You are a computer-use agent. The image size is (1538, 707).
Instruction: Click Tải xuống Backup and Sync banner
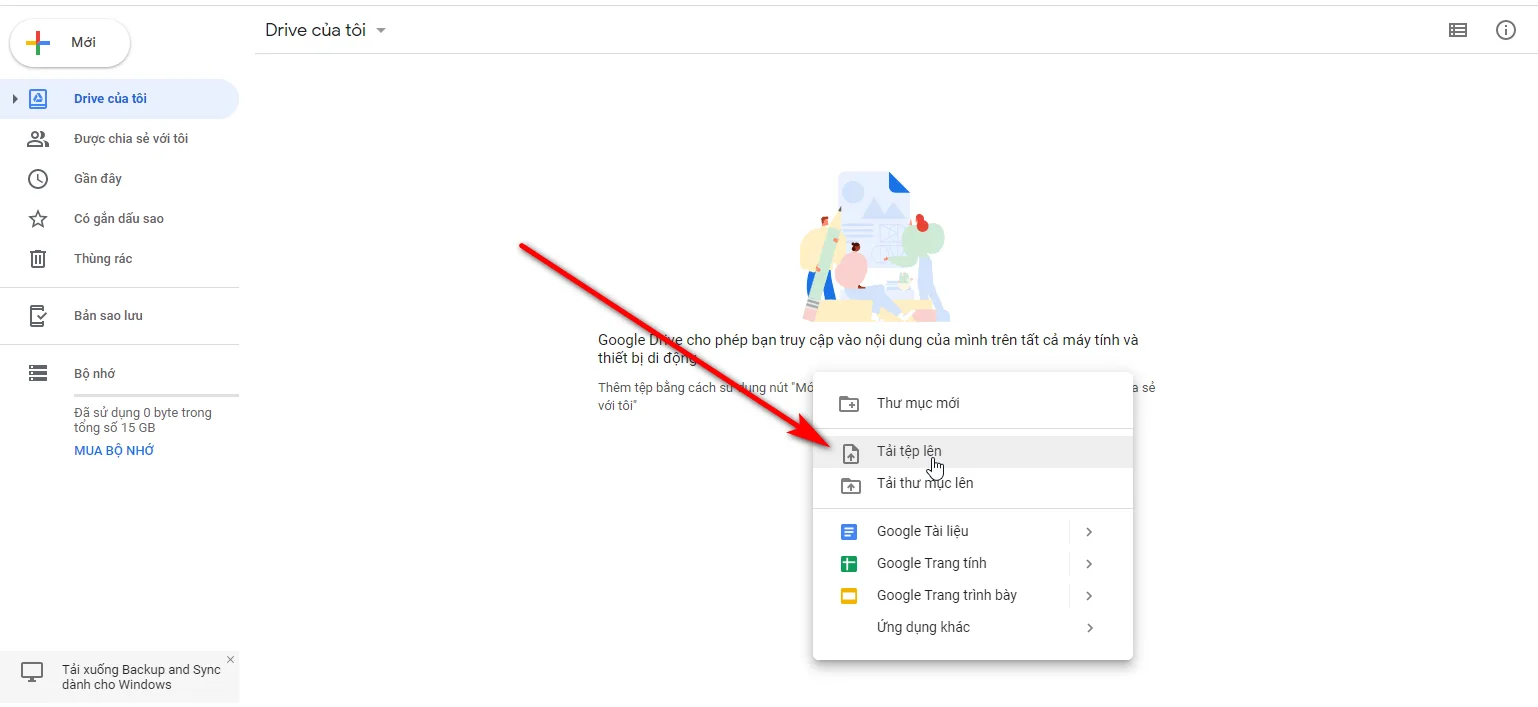point(120,677)
